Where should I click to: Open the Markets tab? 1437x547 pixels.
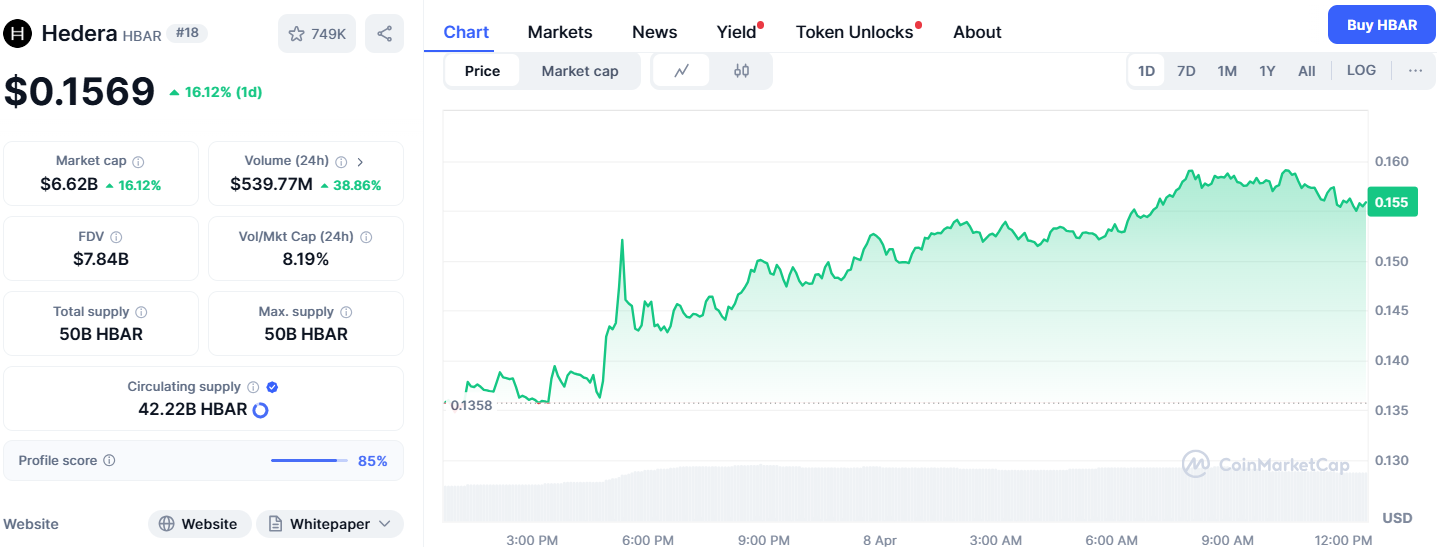pos(560,32)
